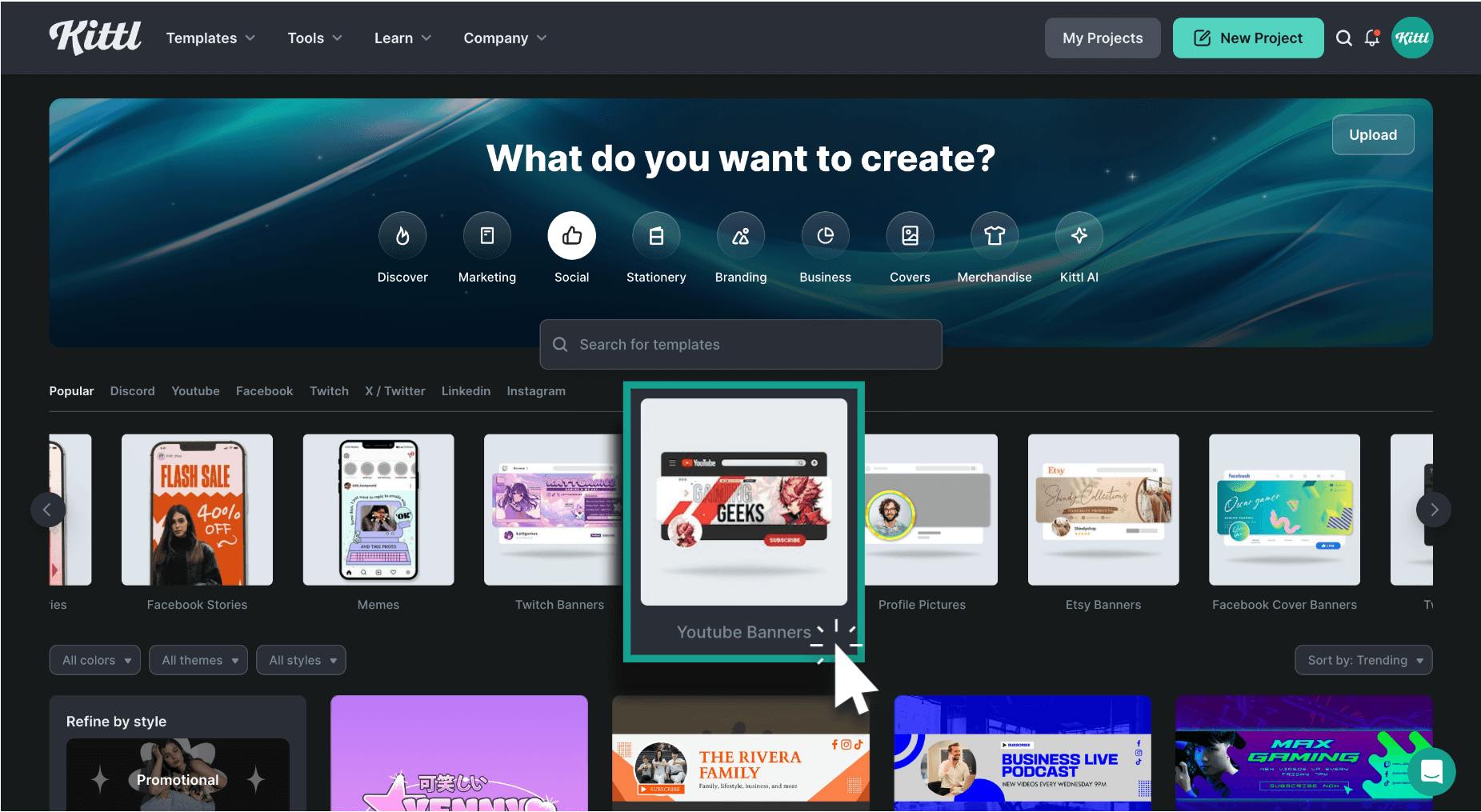
Task: Open the Branding templates icon
Action: coord(740,235)
